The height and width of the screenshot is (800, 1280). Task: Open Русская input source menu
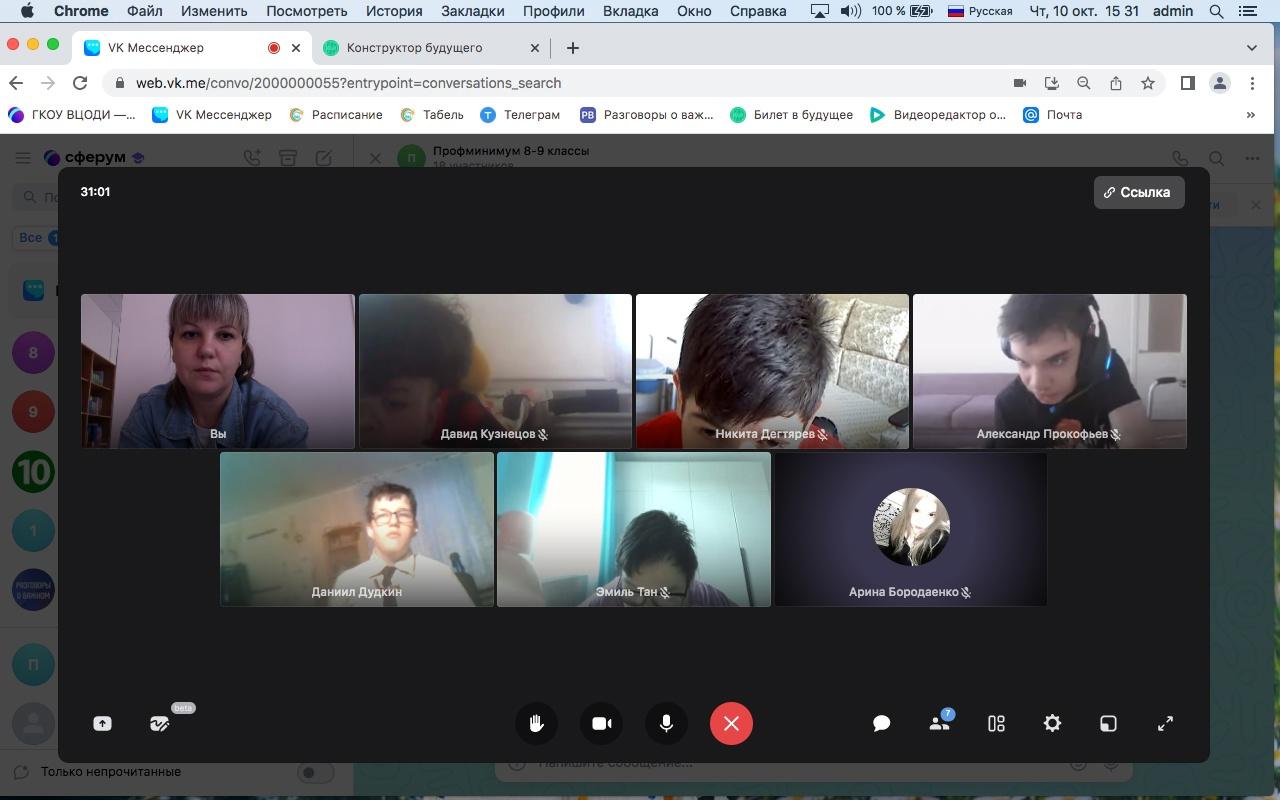(980, 11)
